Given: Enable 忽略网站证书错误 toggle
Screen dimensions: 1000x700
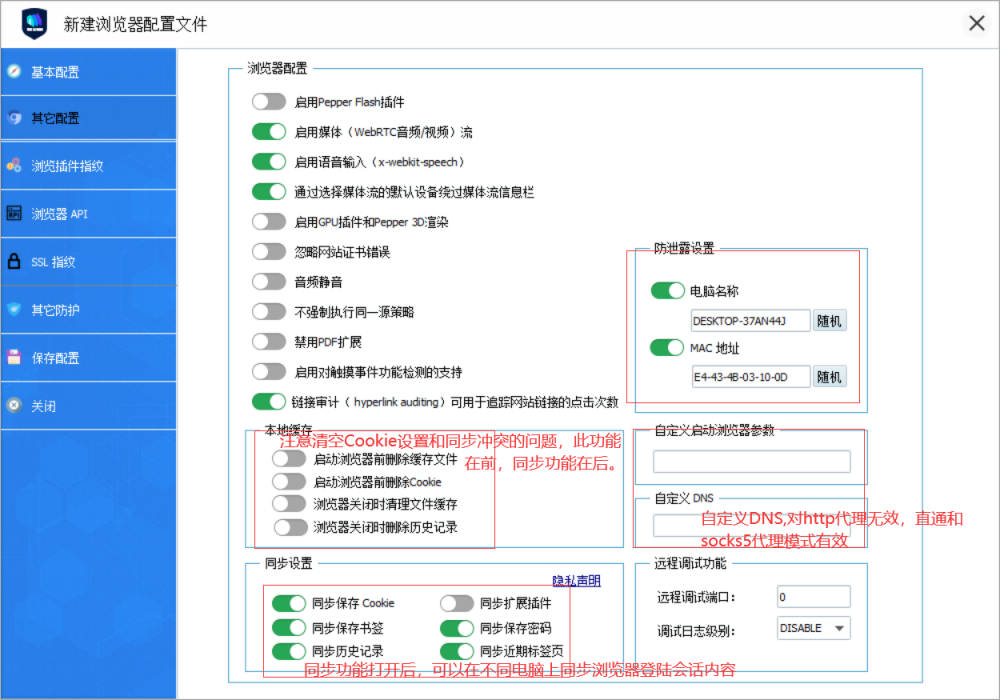Looking at the screenshot, I should (x=269, y=252).
